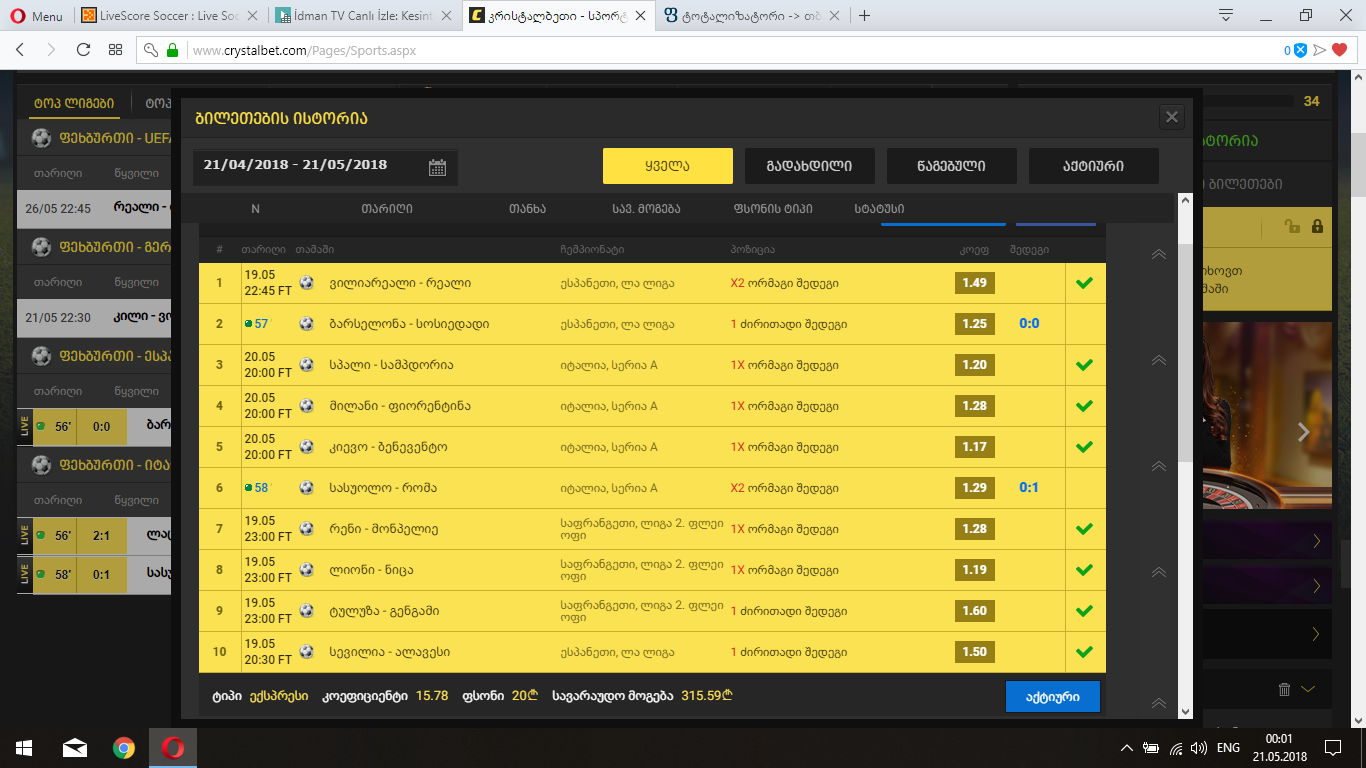1366x768 pixels.
Task: Click the 0:1 score in the სასუოლო - რომა row
Action: click(x=1029, y=488)
